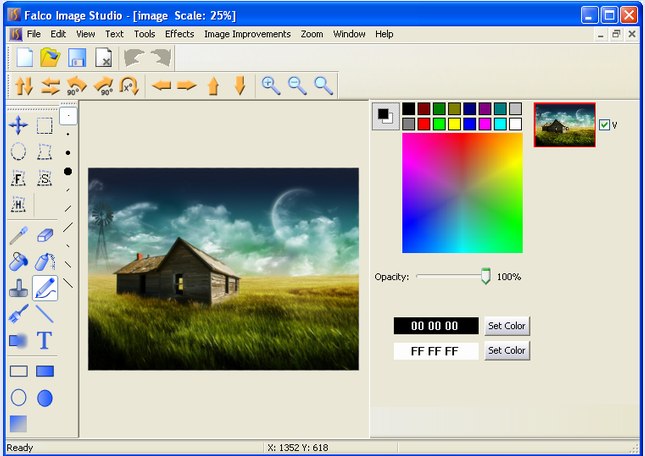Click Set Color next to 00 00 00
This screenshot has height=456, width=645.
coord(507,326)
